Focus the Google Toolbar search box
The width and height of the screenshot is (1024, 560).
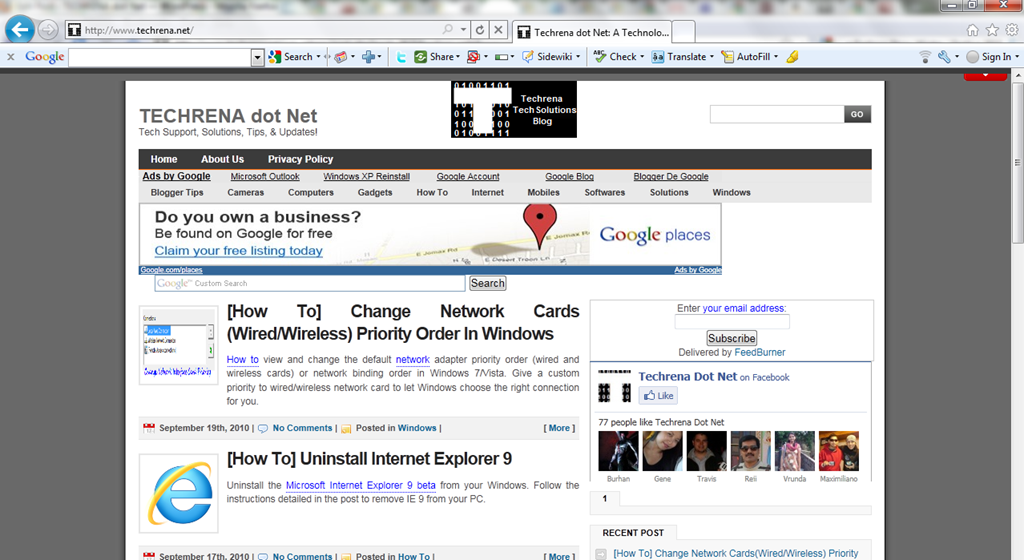[x=160, y=57]
